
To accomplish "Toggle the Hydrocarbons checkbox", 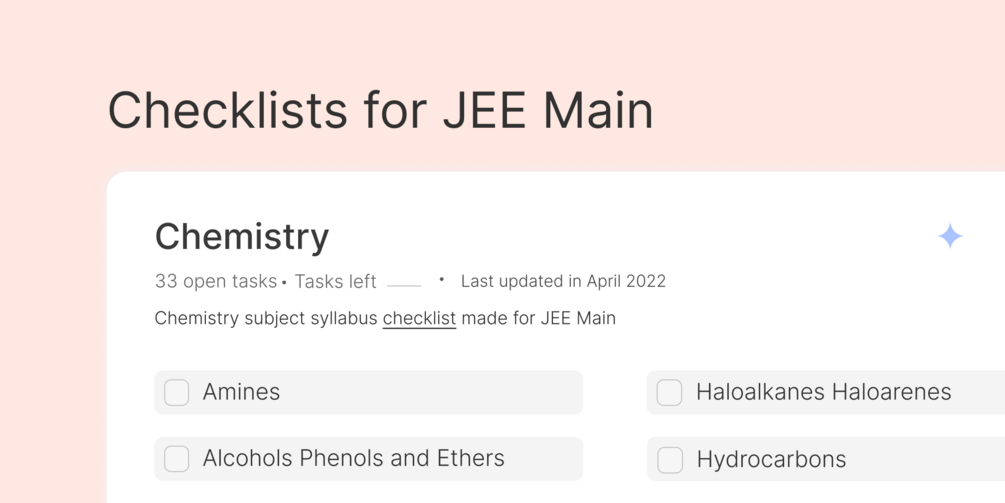I will pos(670,460).
